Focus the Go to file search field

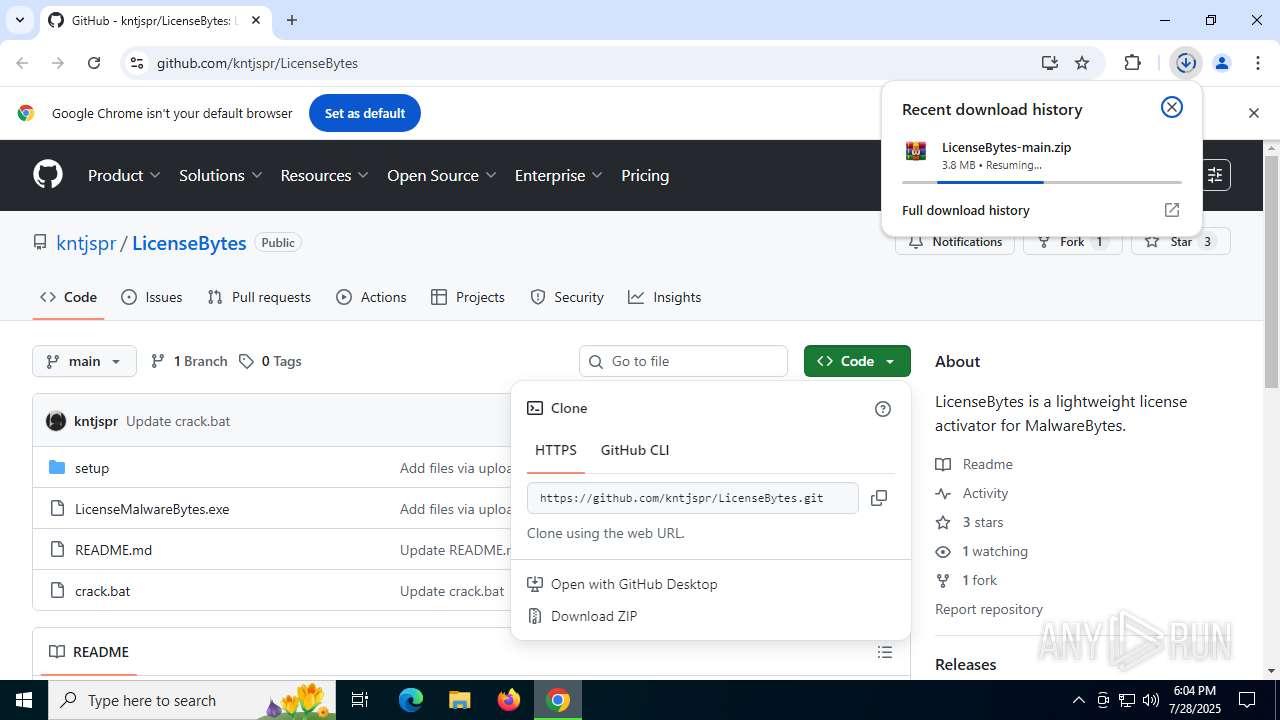(683, 361)
